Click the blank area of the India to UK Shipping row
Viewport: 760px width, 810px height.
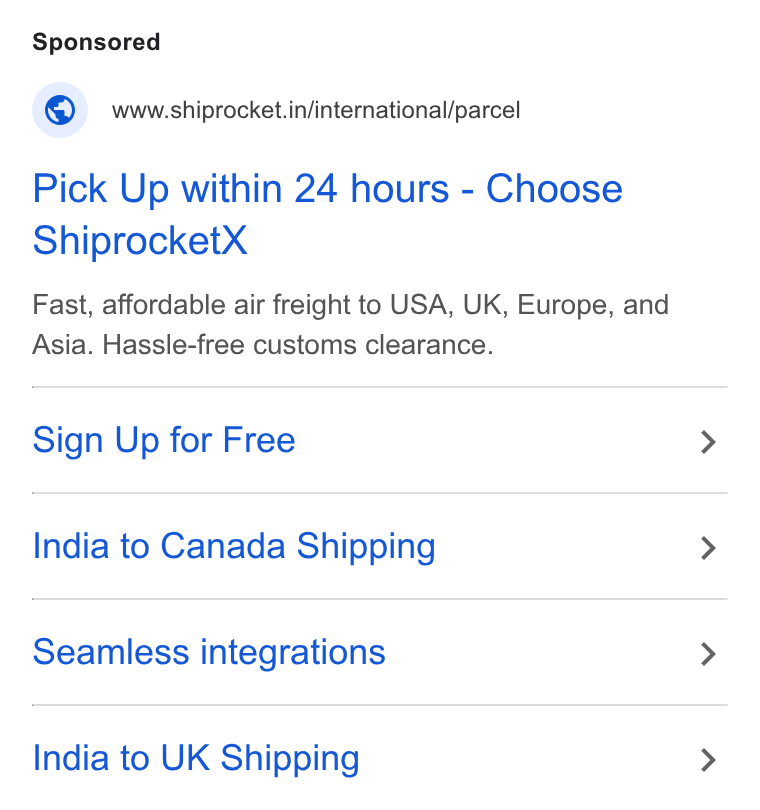pyautogui.click(x=527, y=758)
